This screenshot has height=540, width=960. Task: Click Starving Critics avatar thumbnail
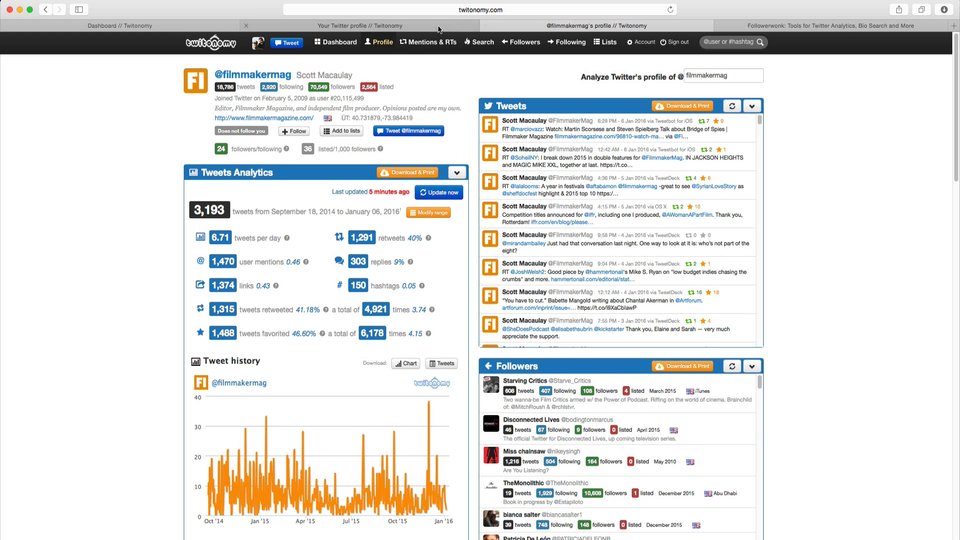tap(491, 384)
